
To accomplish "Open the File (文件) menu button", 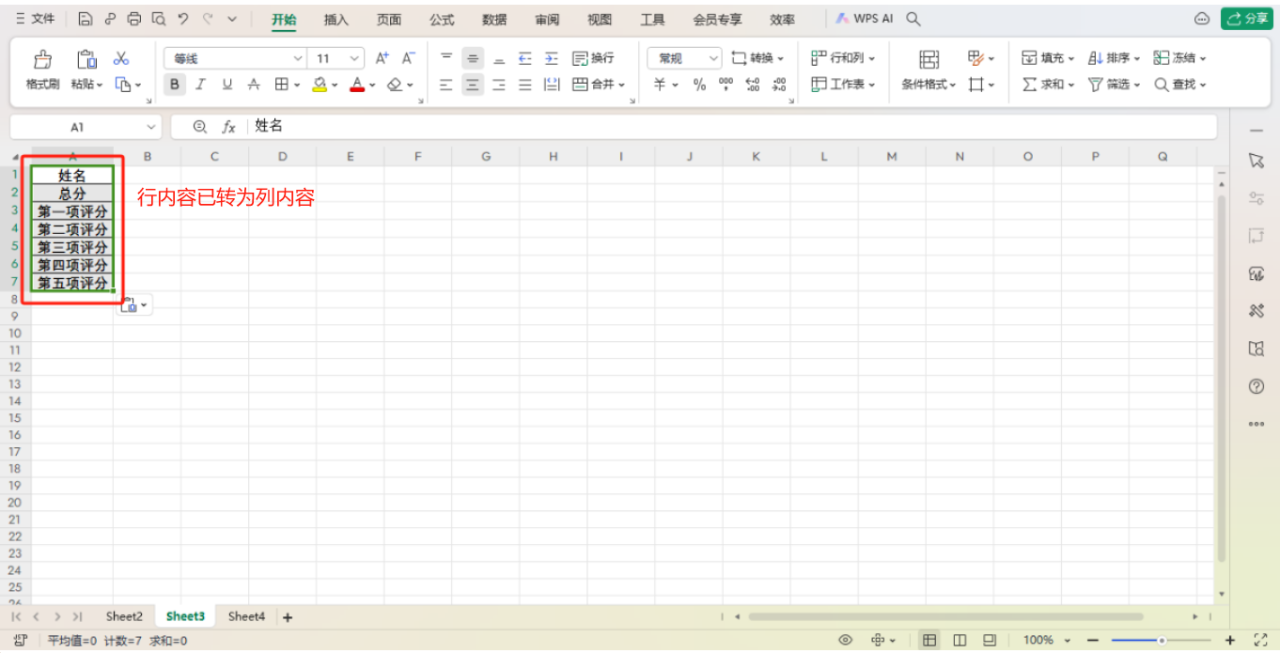I will (x=35, y=19).
